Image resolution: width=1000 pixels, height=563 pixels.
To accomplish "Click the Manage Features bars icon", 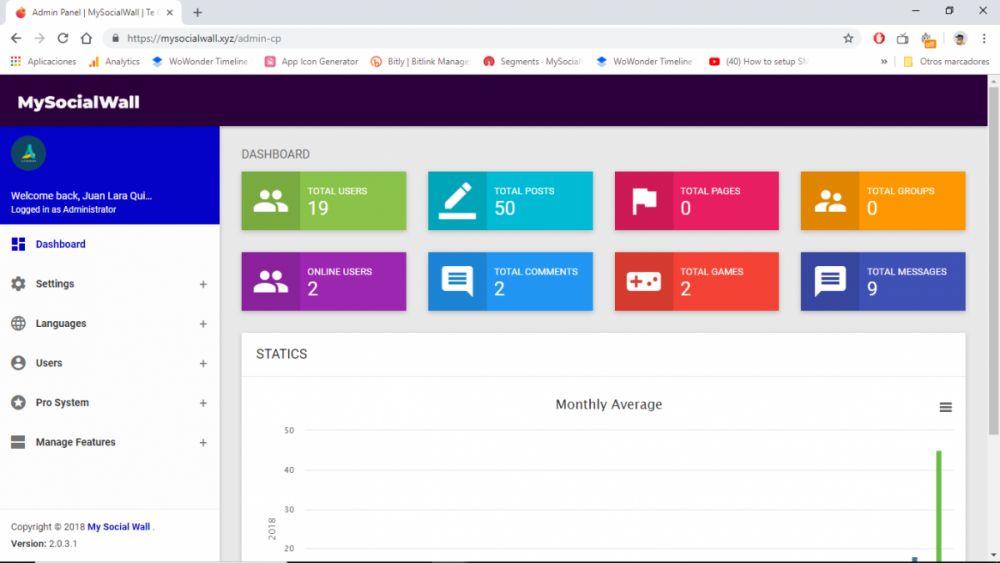I will coord(18,442).
